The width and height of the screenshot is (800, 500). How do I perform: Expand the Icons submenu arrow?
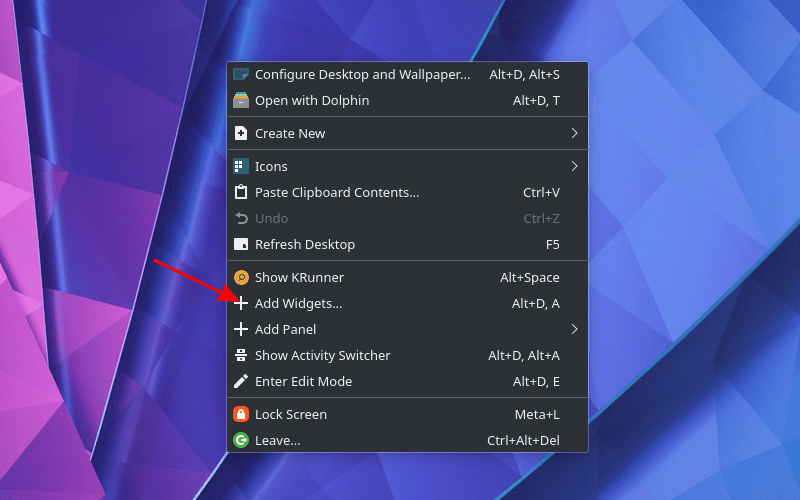point(574,167)
